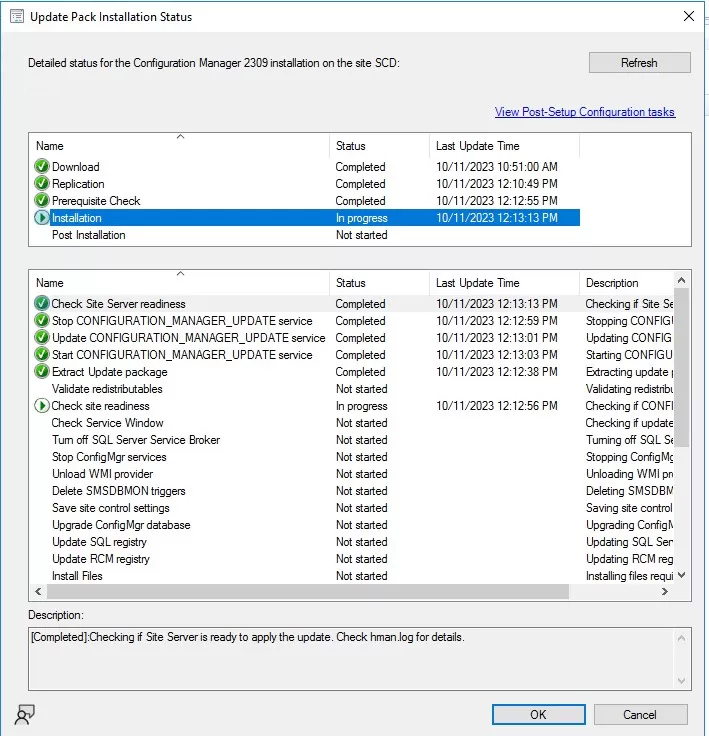Click the lower list horizontal scrollbar thumb
This screenshot has width=709, height=736.
tap(308, 591)
